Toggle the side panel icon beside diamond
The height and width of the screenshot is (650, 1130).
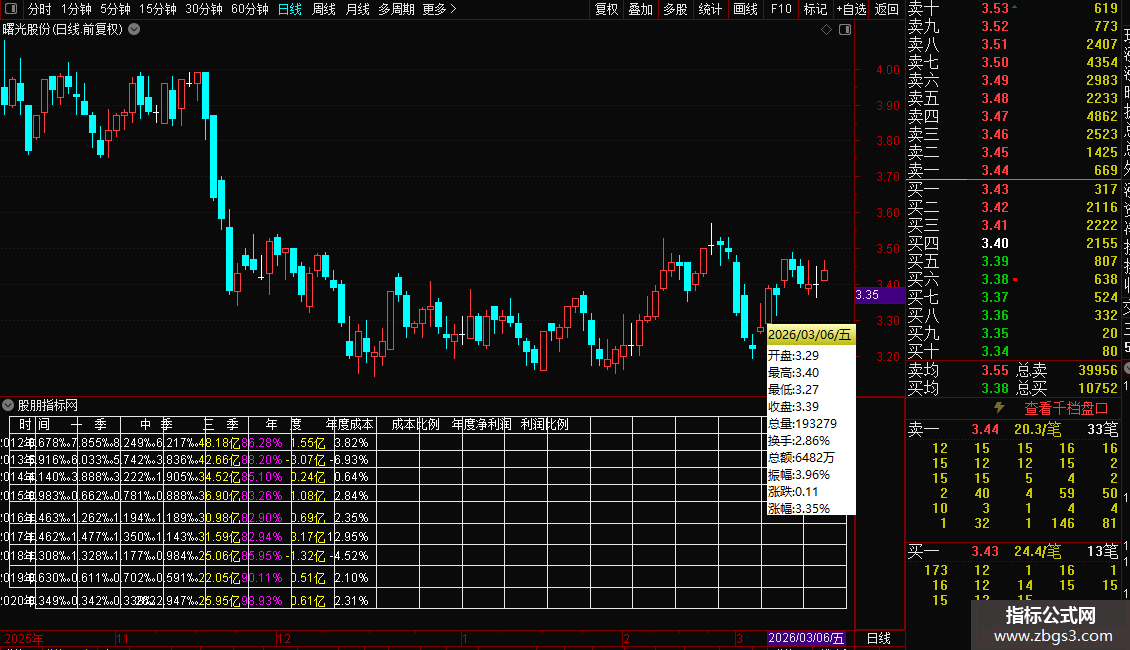[845, 30]
